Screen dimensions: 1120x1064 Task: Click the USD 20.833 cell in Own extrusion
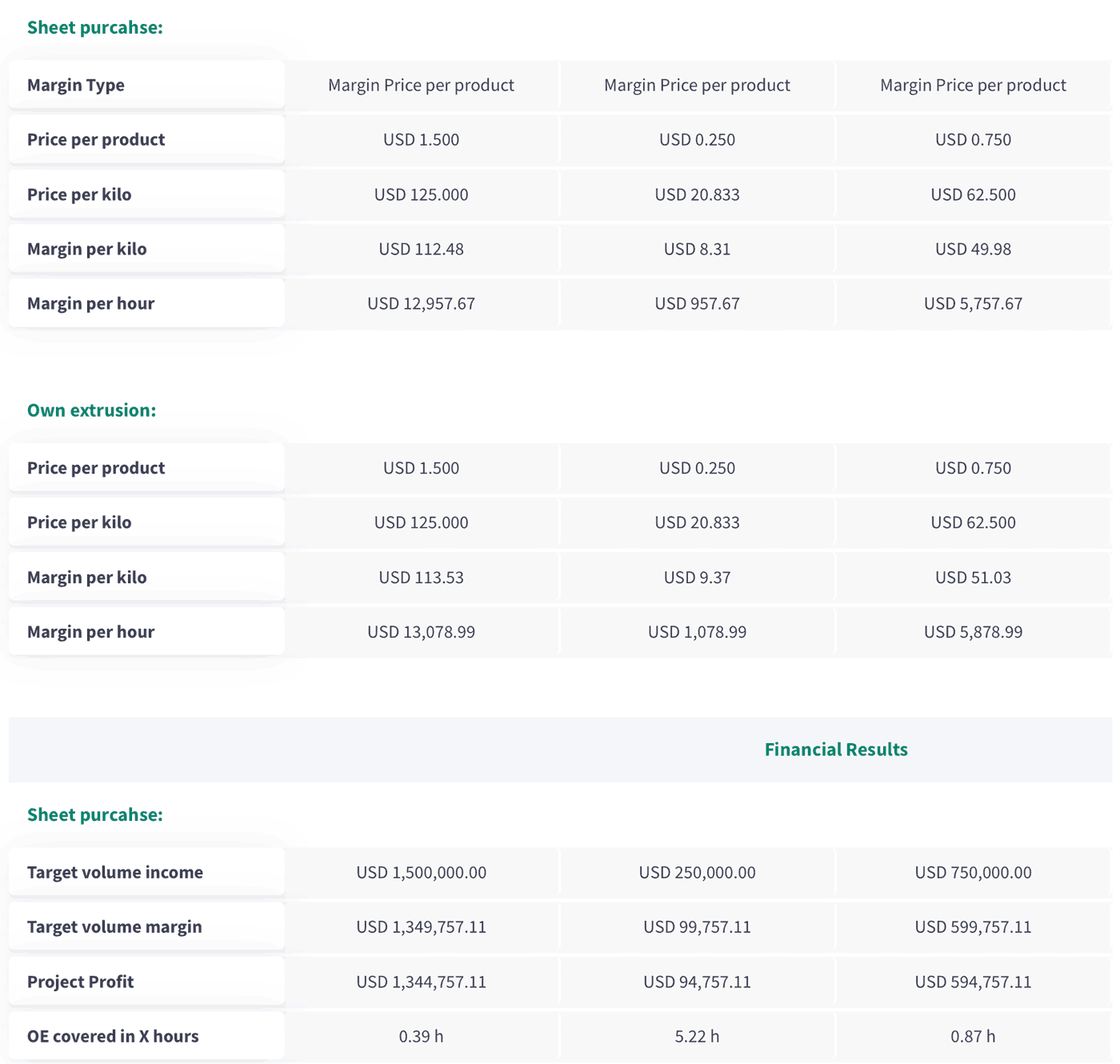click(697, 522)
